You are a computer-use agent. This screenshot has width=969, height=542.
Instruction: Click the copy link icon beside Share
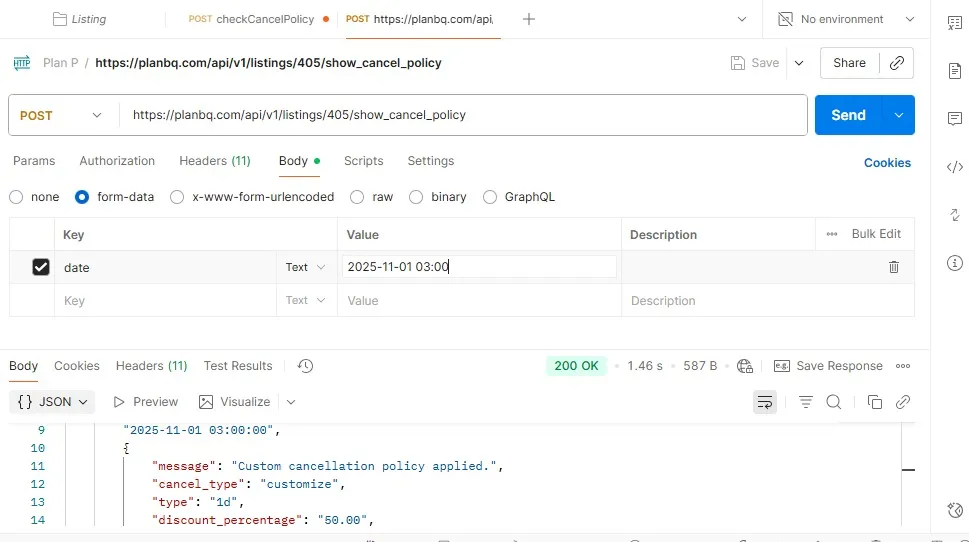(896, 63)
